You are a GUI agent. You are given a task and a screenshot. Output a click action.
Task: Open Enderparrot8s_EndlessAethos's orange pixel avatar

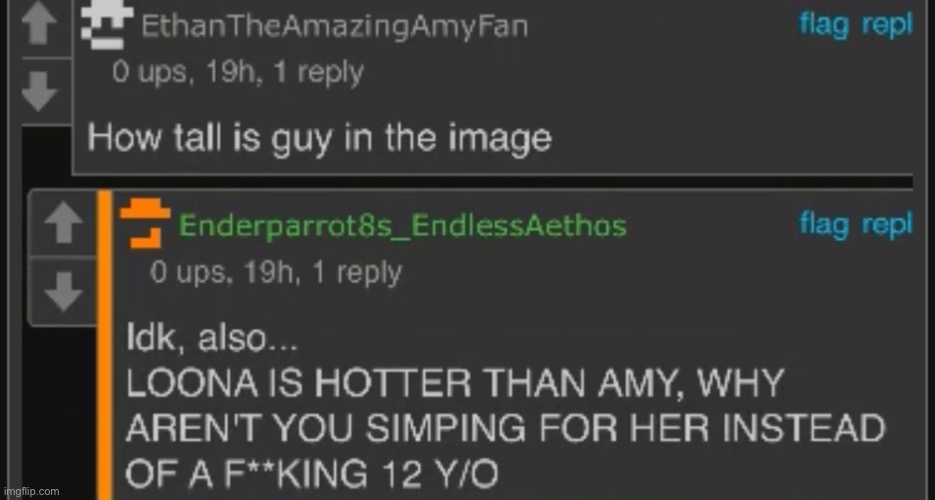145,223
